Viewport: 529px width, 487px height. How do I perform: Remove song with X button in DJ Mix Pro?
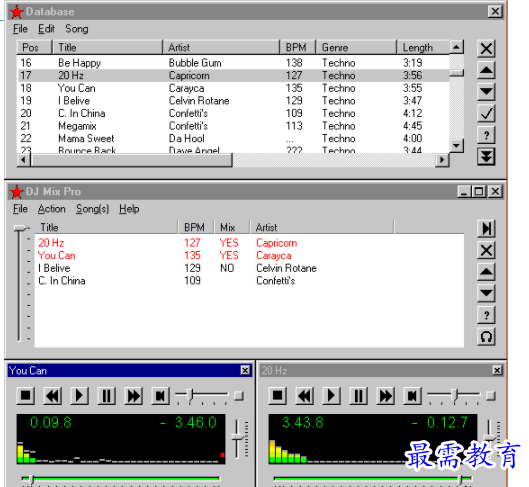coord(486,250)
